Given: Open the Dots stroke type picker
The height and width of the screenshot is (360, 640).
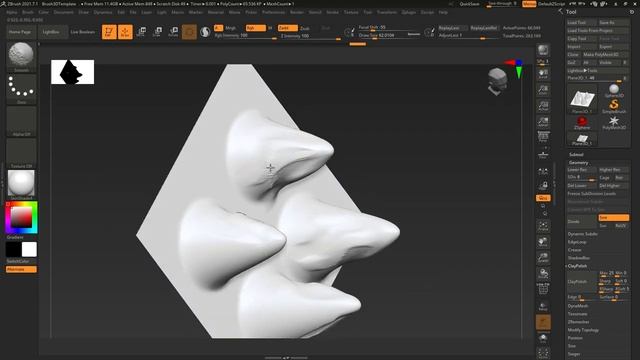Looking at the screenshot, I should (x=21, y=89).
